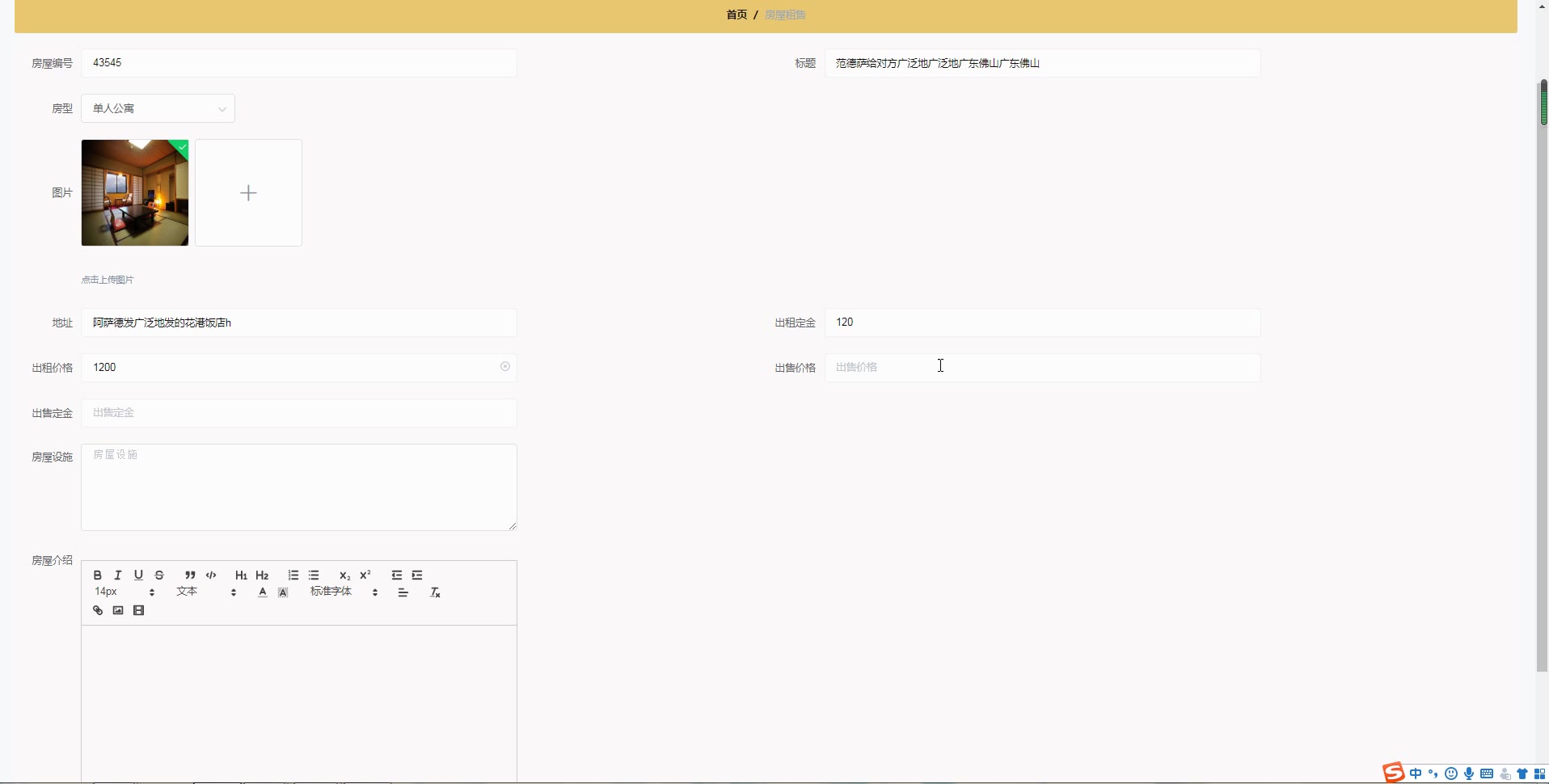Click the 点击上传图片 hint text
The height and width of the screenshot is (784, 1549).
click(x=108, y=280)
